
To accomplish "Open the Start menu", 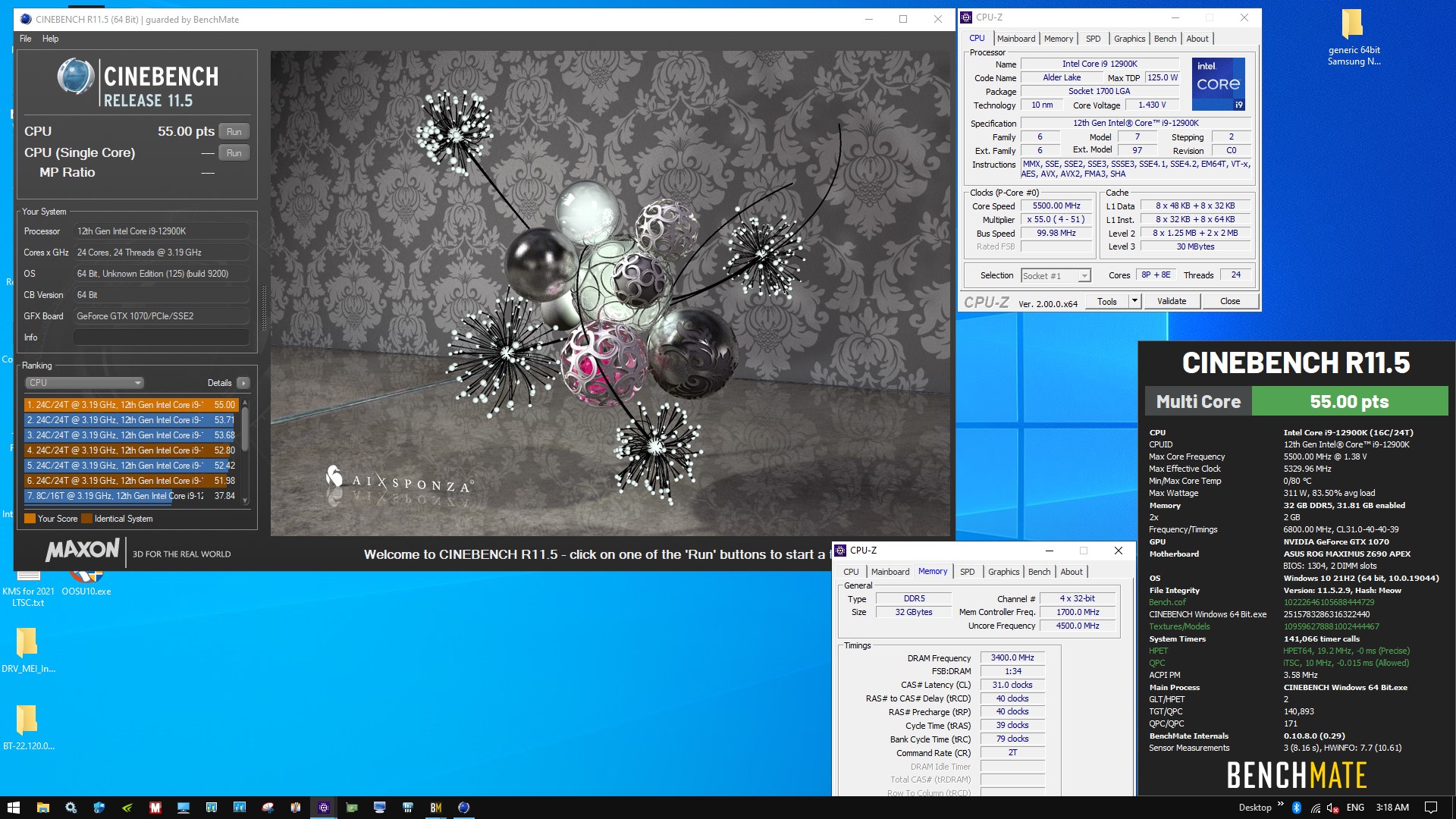I will 13,808.
